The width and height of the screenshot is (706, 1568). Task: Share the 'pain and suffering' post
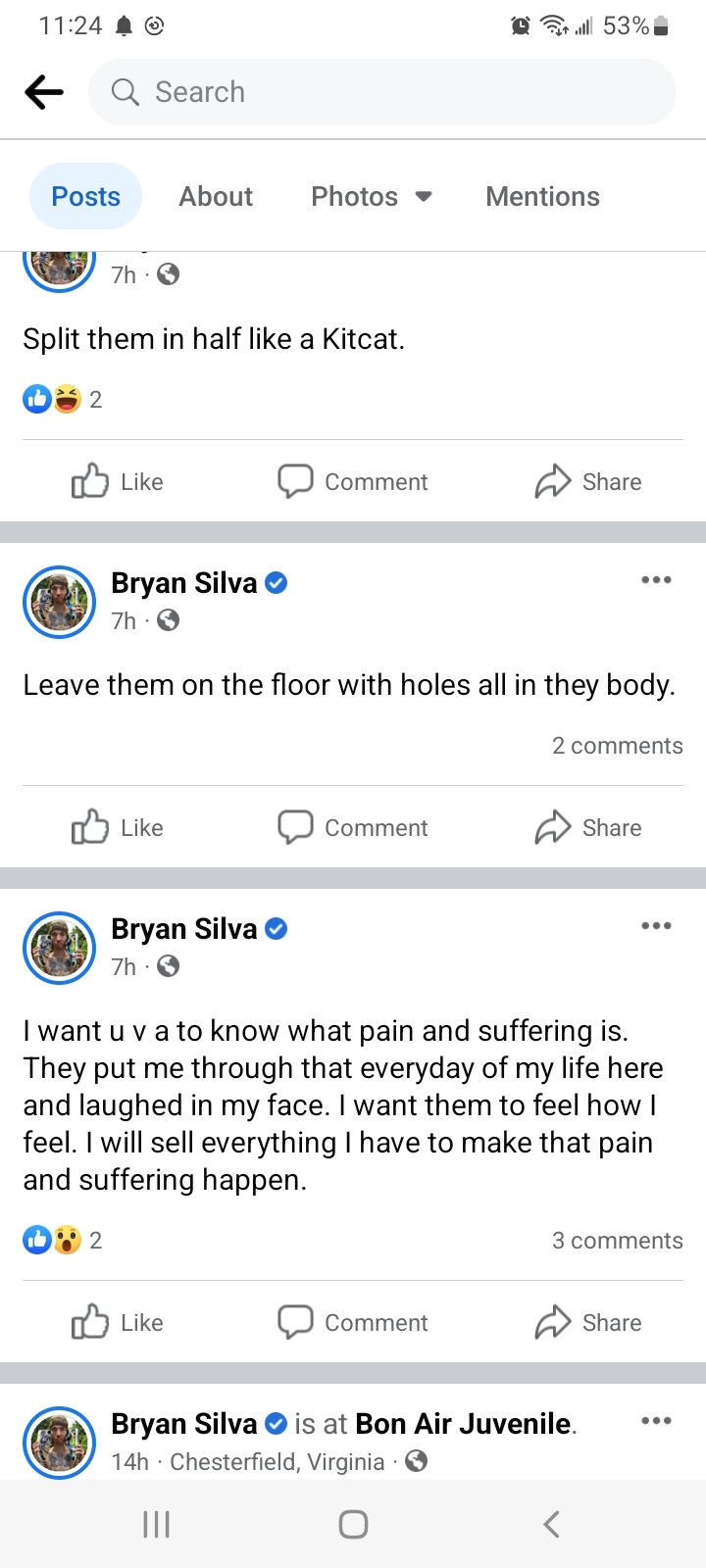click(588, 1323)
